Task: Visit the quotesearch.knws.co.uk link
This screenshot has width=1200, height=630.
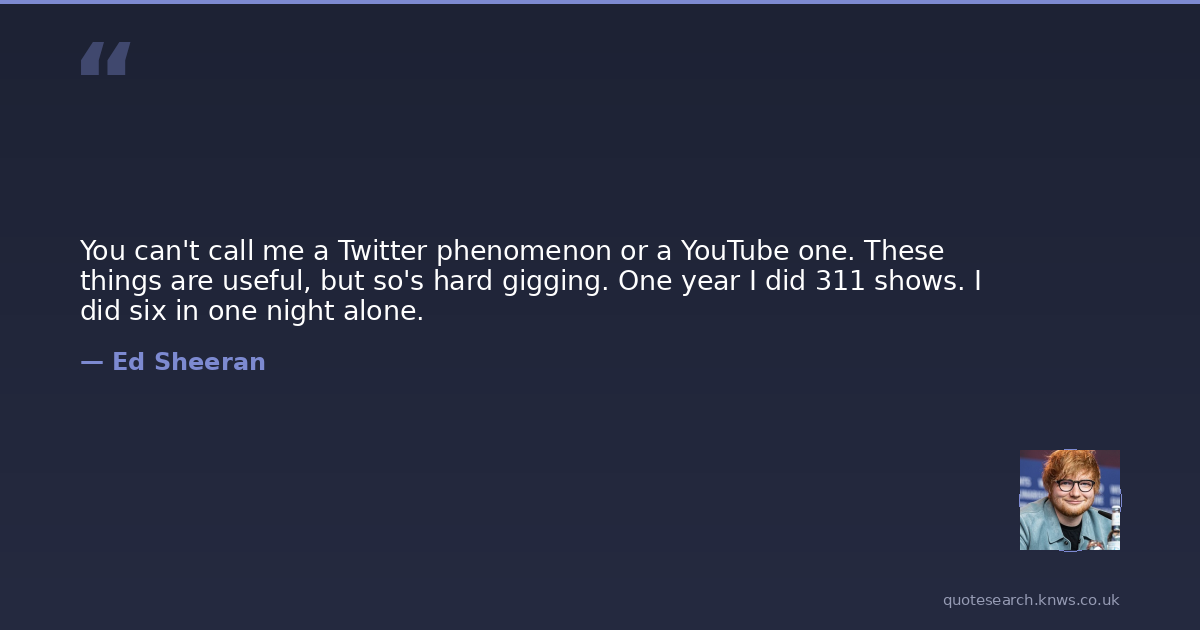Action: pyautogui.click(x=1030, y=600)
